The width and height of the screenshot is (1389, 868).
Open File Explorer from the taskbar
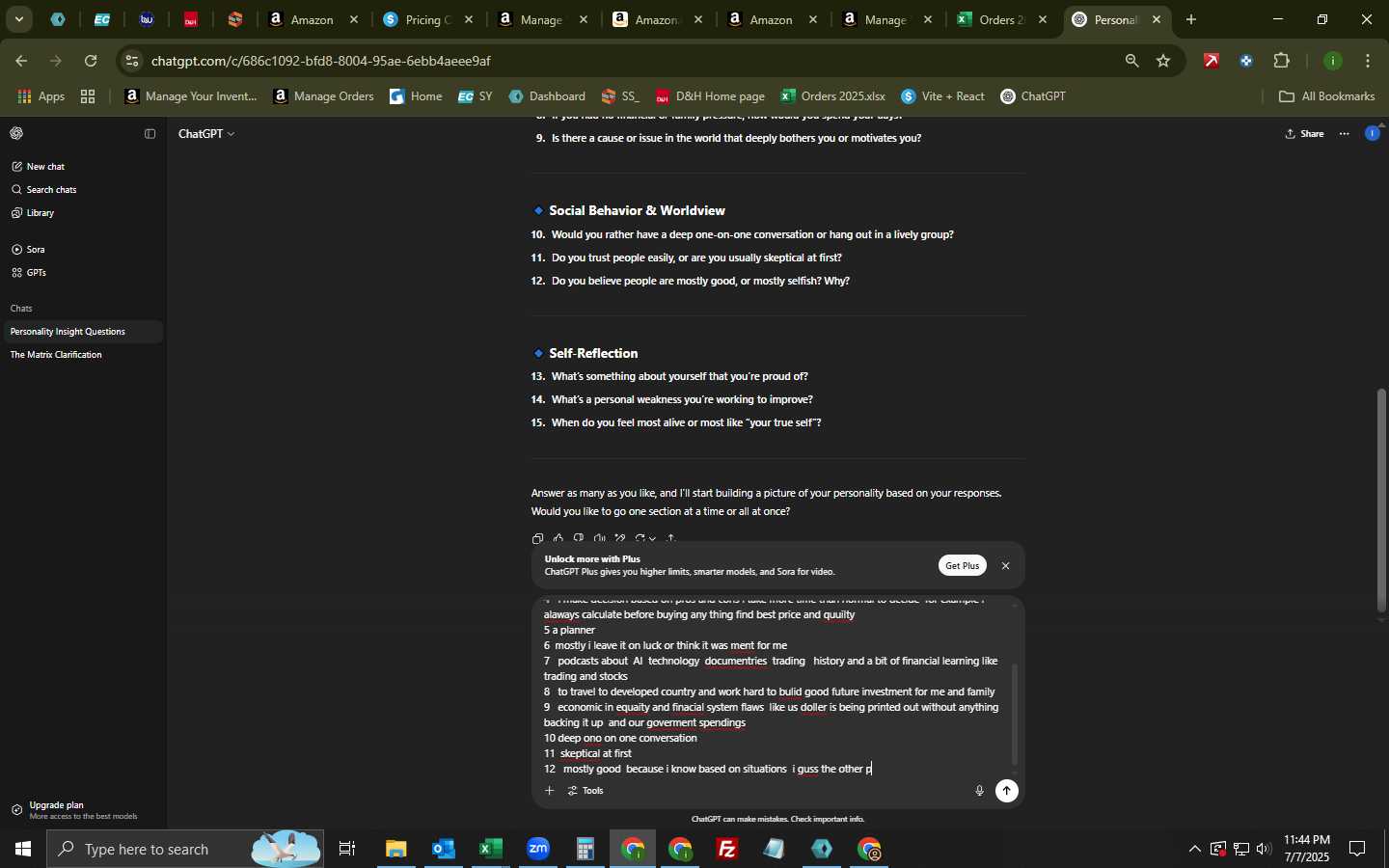click(395, 849)
